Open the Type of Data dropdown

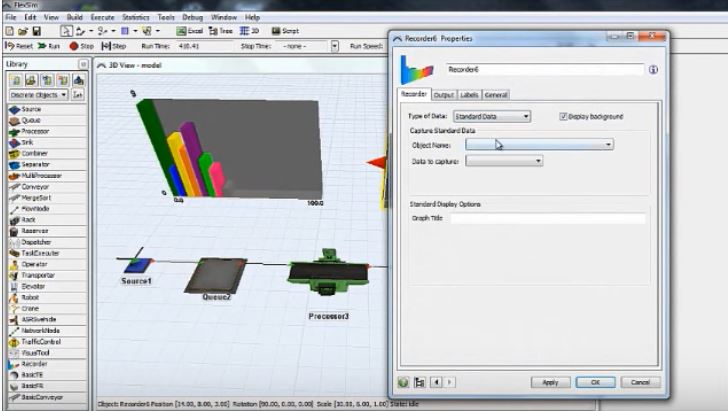click(492, 117)
